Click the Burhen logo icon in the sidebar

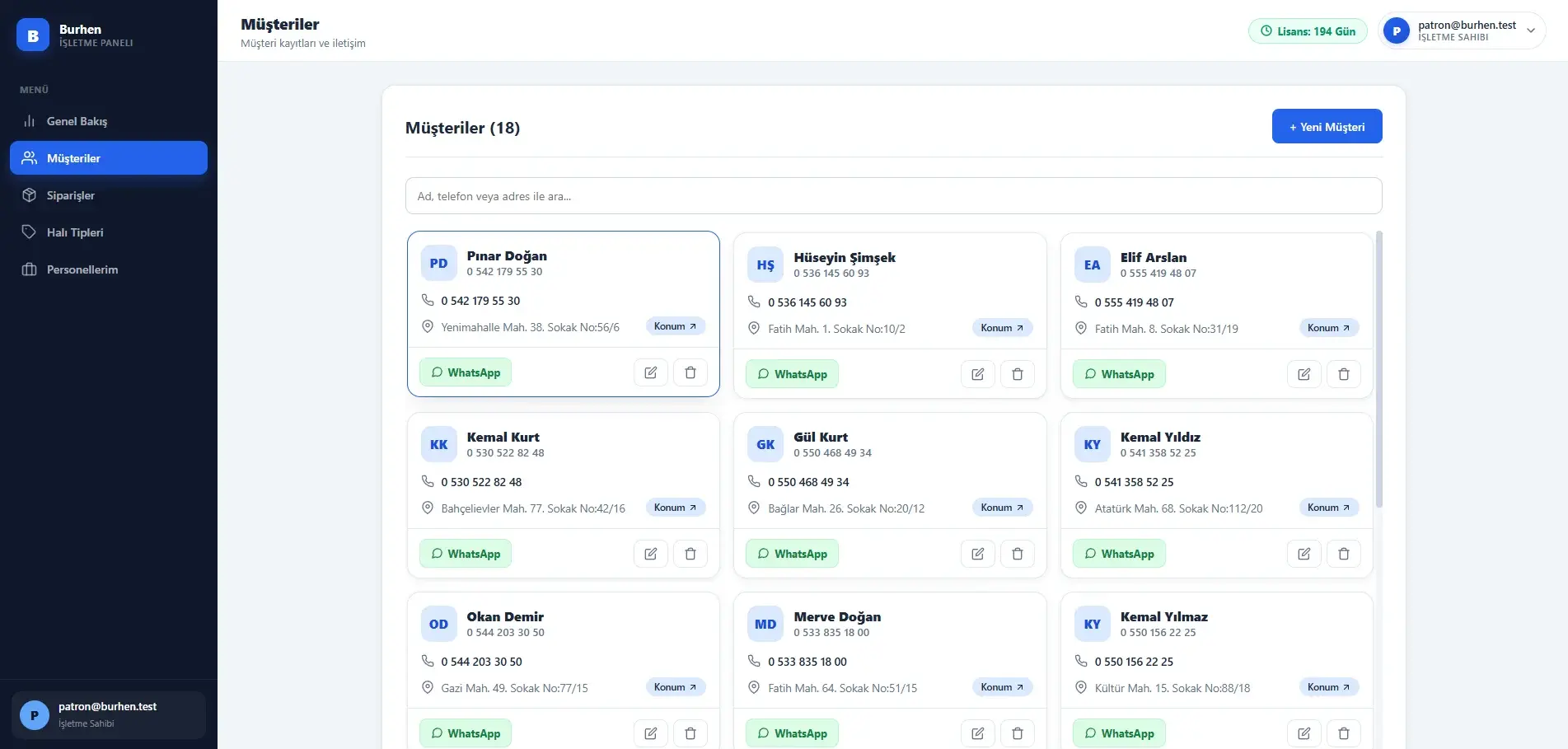[x=33, y=35]
